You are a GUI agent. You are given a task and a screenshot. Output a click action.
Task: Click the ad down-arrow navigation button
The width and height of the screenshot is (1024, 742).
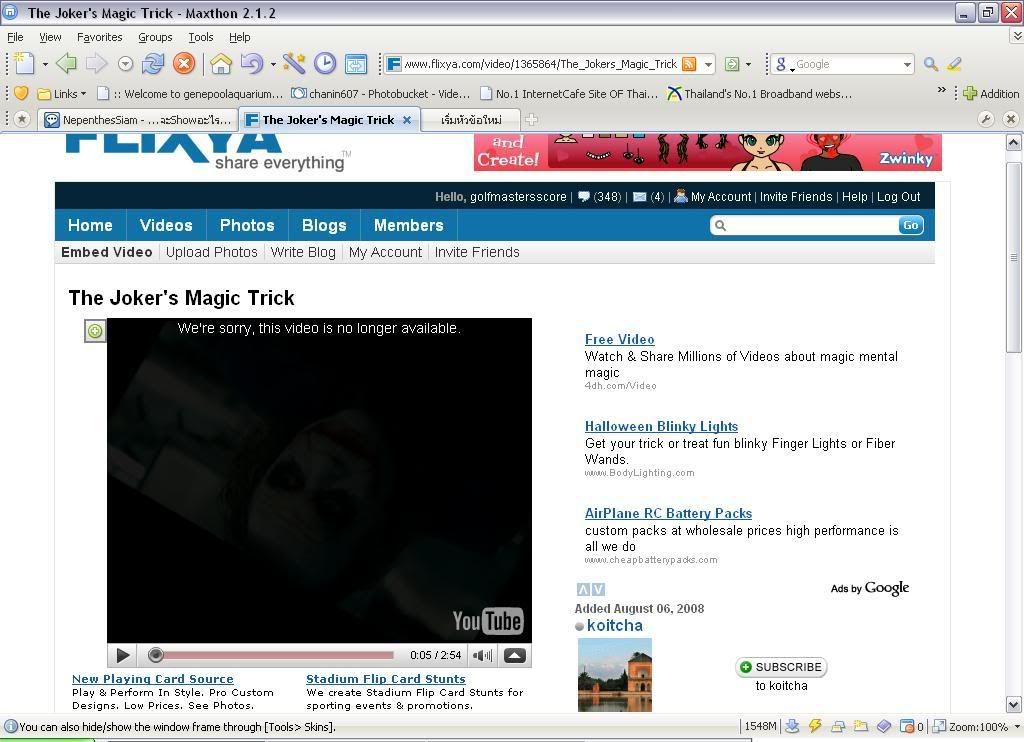tap(598, 589)
